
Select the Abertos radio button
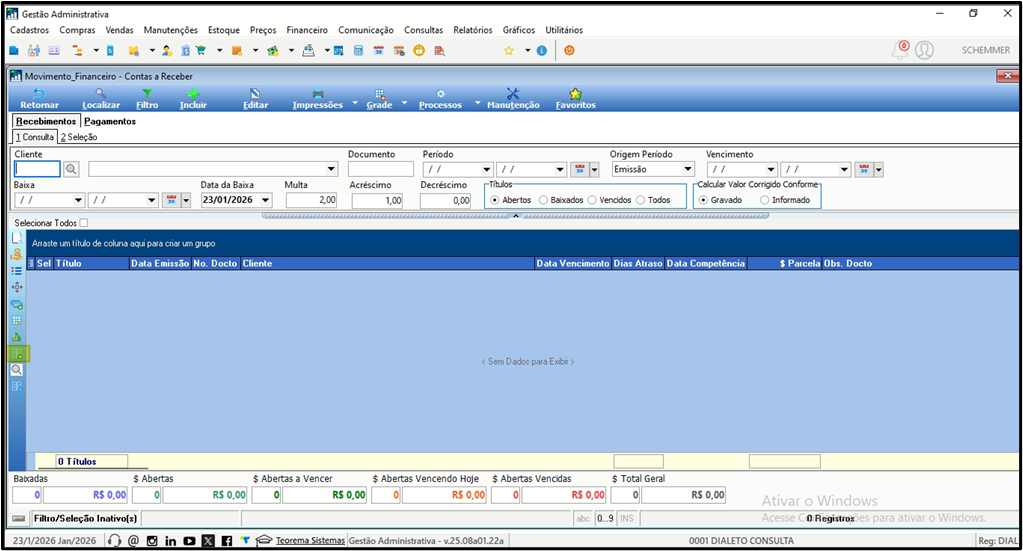(495, 200)
